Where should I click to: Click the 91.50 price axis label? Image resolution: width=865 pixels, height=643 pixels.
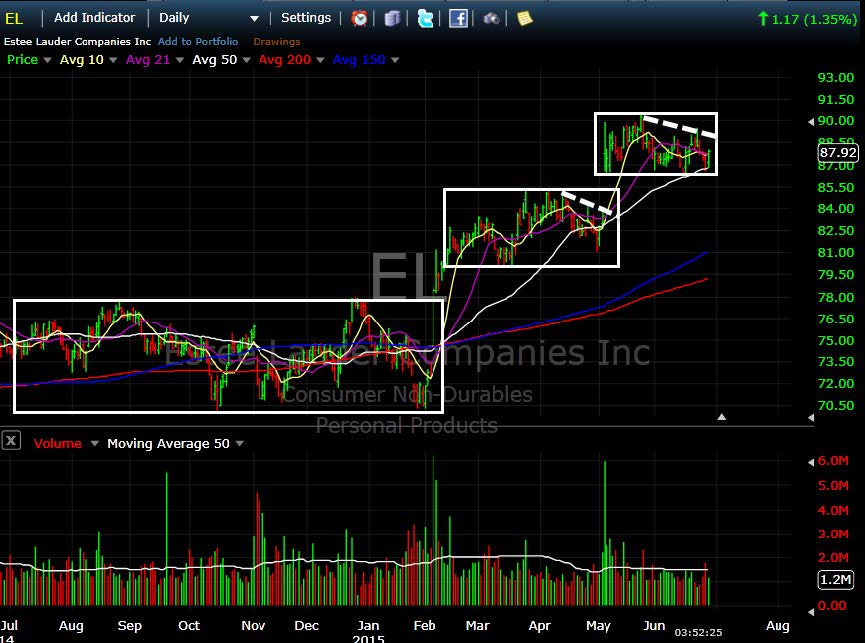[836, 100]
